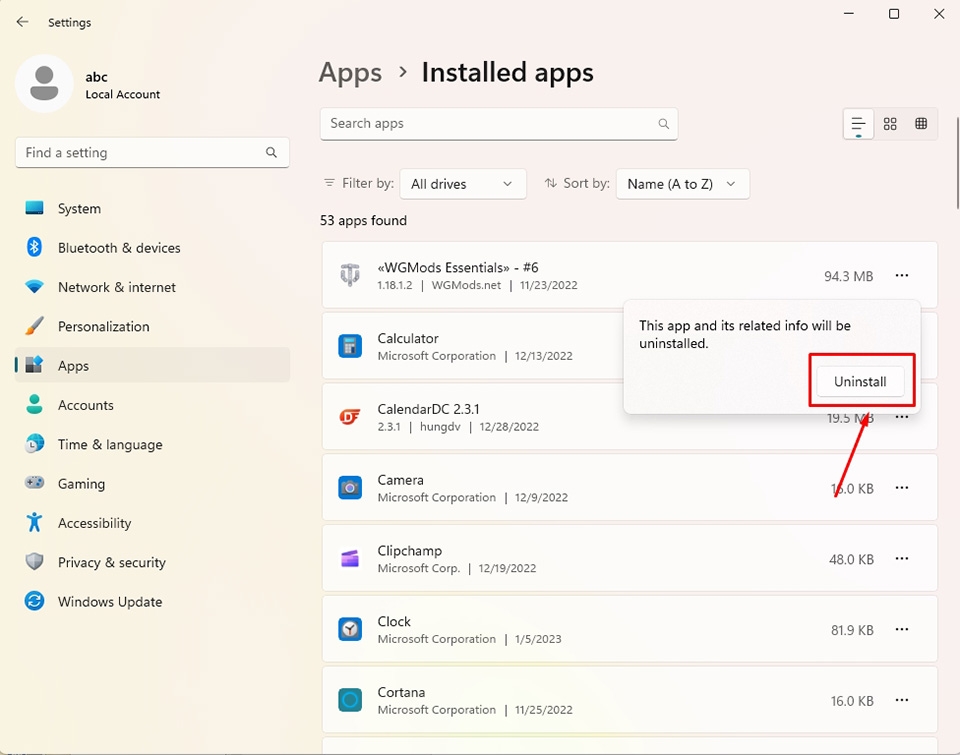Click the Clock app name
Image resolution: width=960 pixels, height=755 pixels.
(x=394, y=622)
